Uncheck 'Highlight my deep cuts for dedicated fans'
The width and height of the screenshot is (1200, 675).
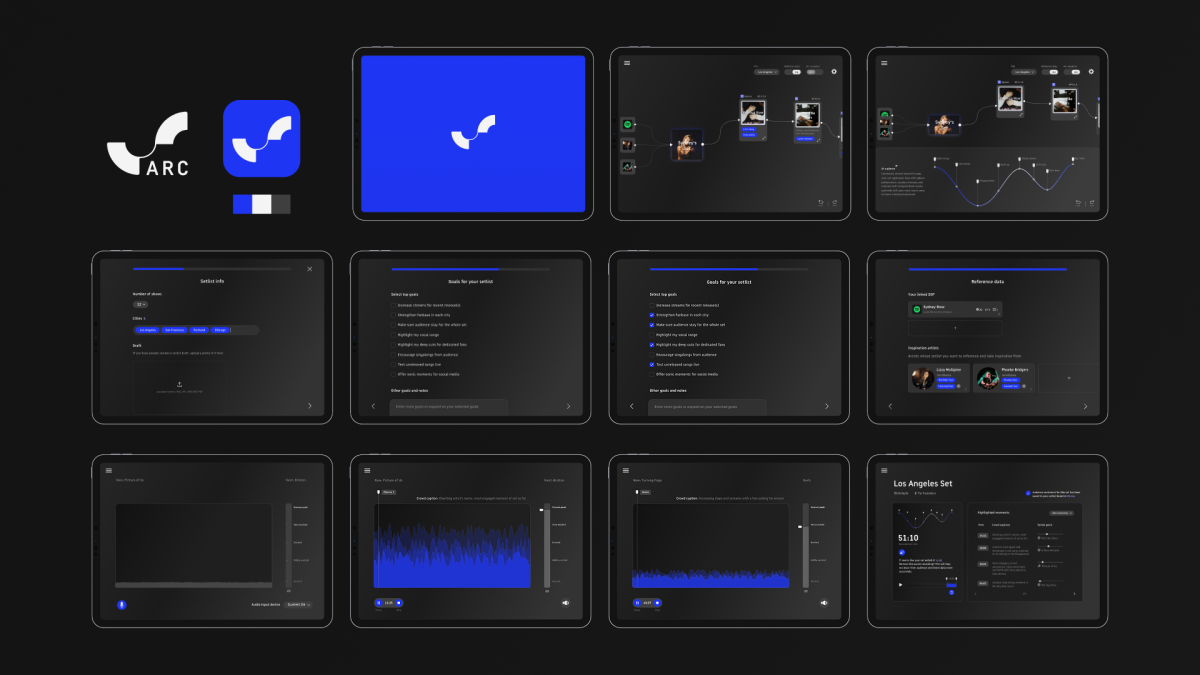point(652,344)
